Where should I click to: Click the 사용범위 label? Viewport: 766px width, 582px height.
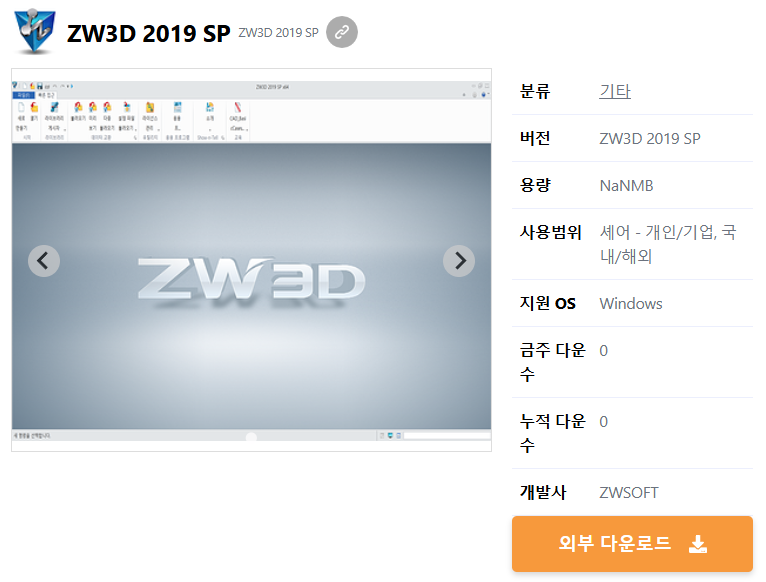pos(551,232)
